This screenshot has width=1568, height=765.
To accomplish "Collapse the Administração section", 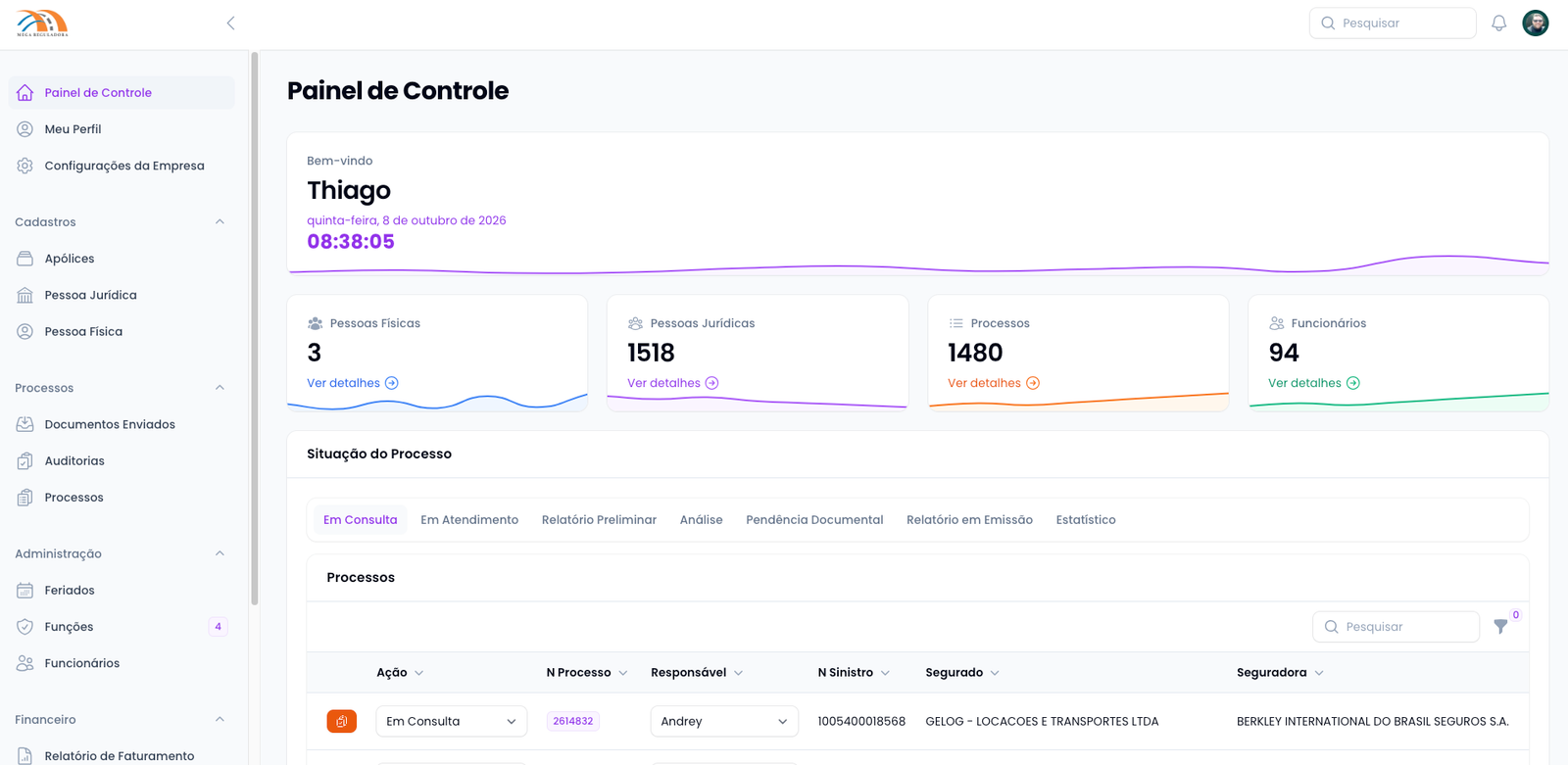I will [x=220, y=553].
